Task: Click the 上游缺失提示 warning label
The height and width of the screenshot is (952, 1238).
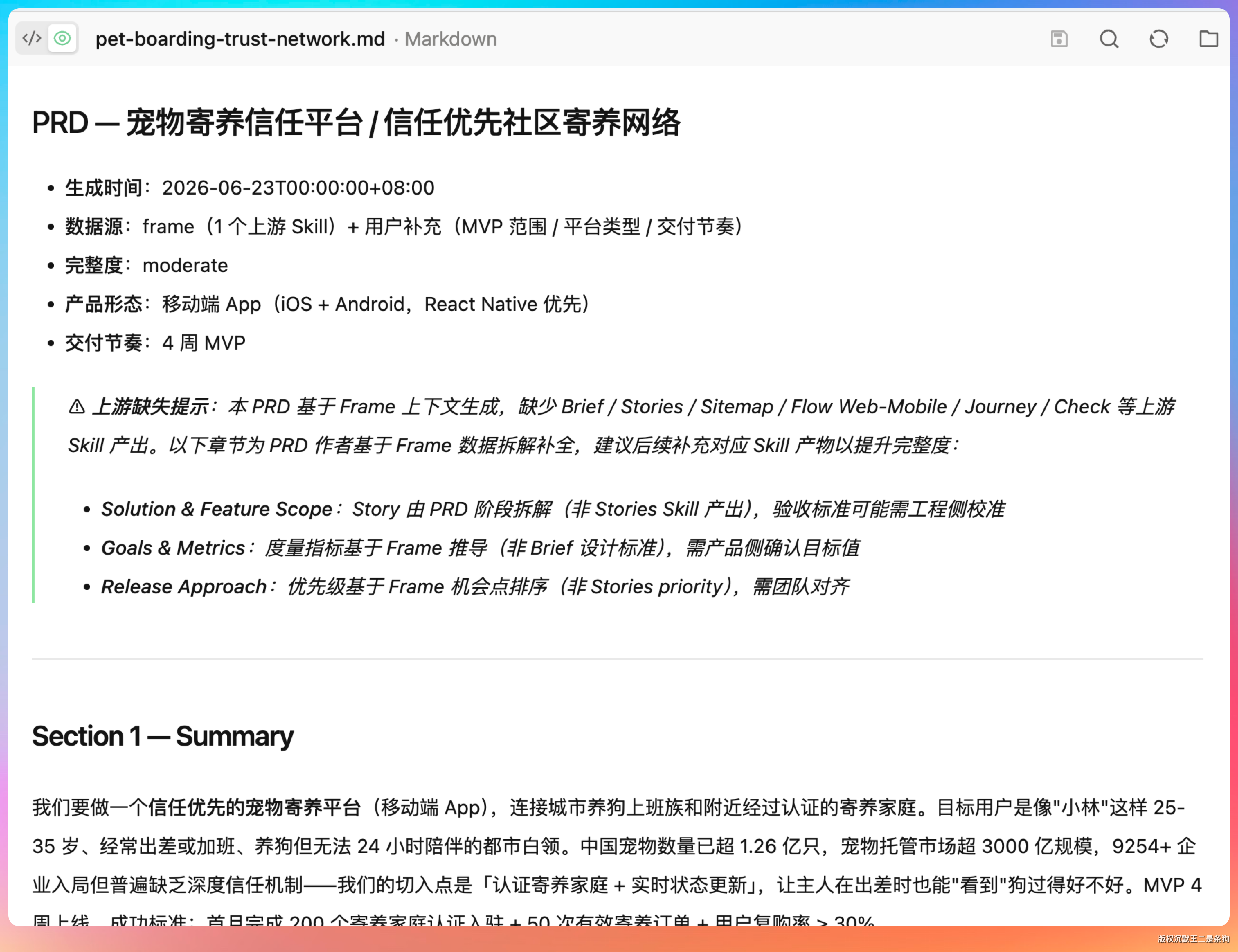Action: point(150,407)
